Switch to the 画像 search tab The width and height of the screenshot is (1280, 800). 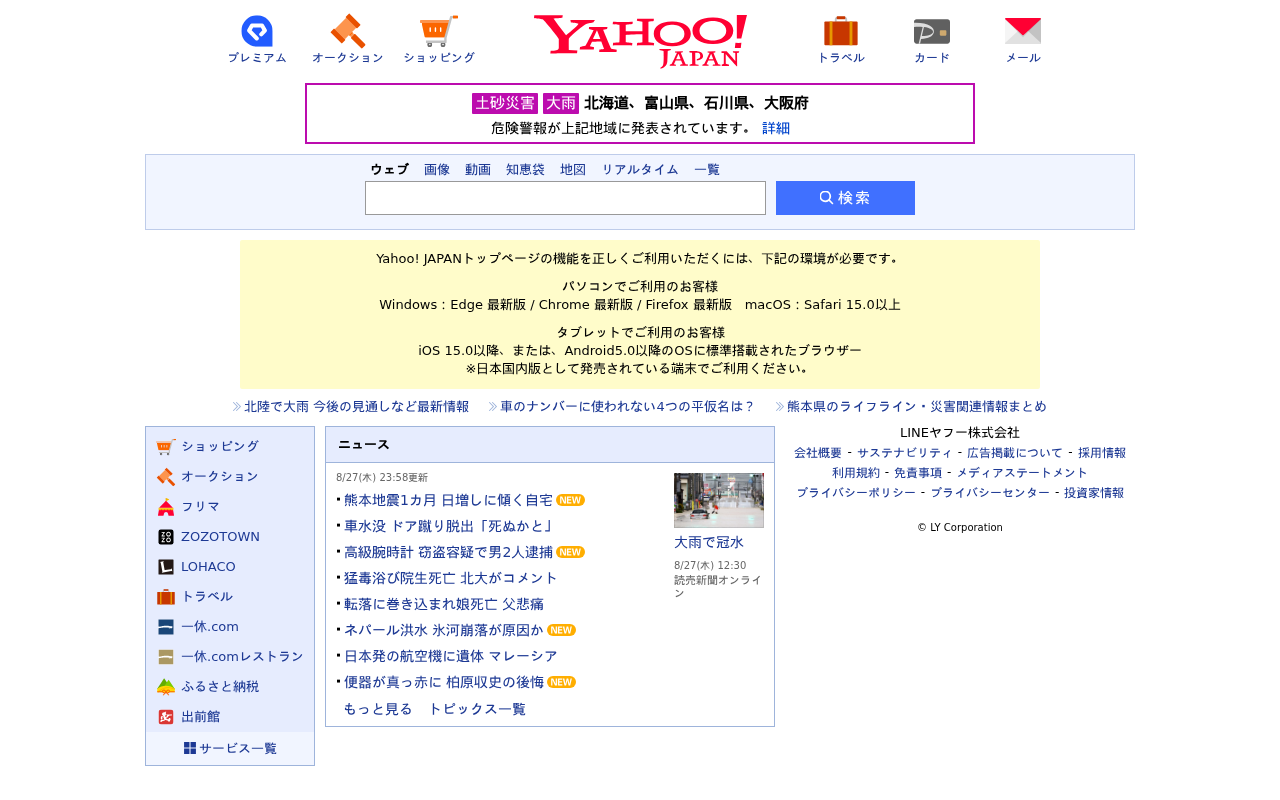coord(437,170)
